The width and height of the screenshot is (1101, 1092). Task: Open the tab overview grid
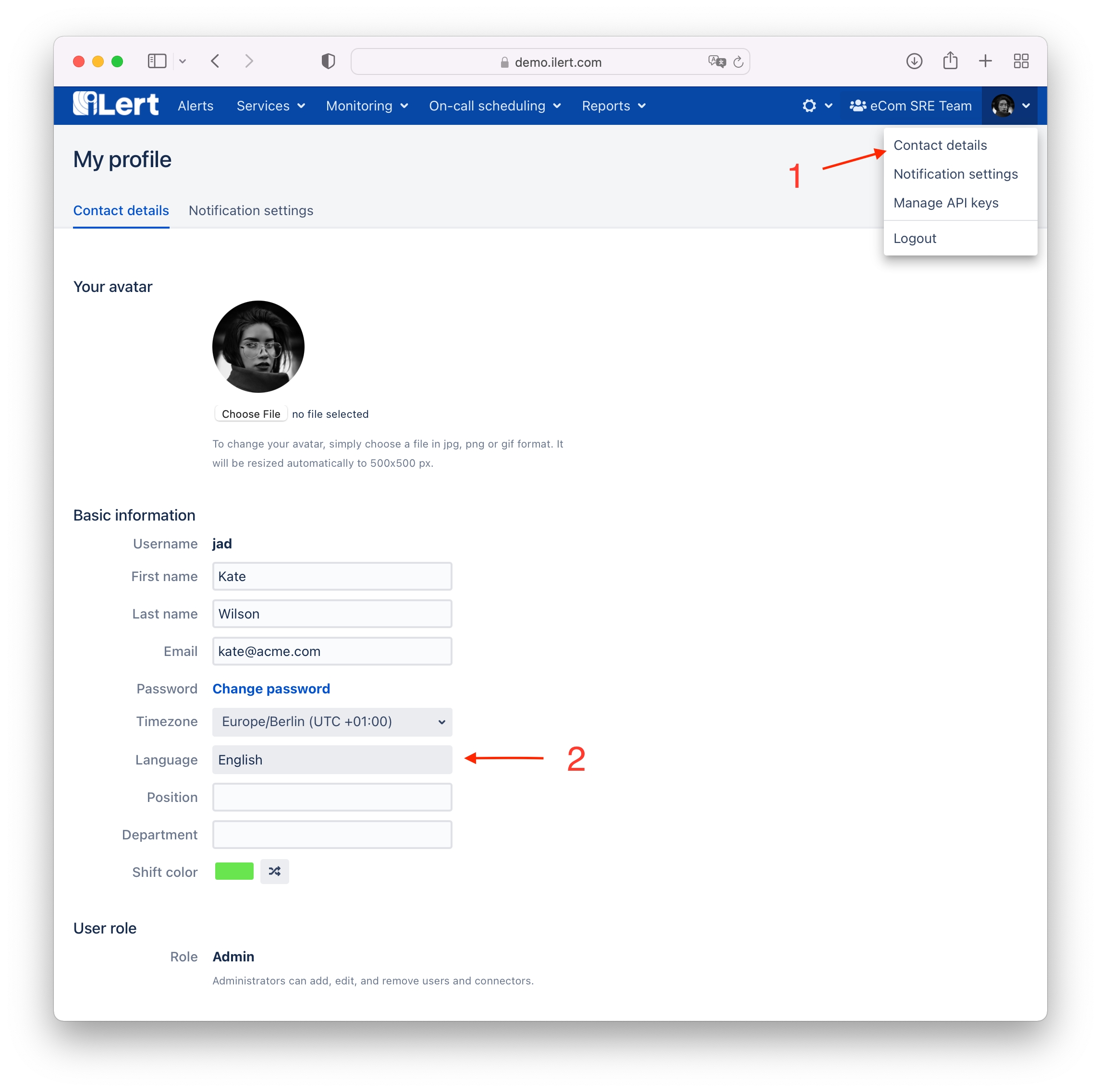pyautogui.click(x=1021, y=61)
